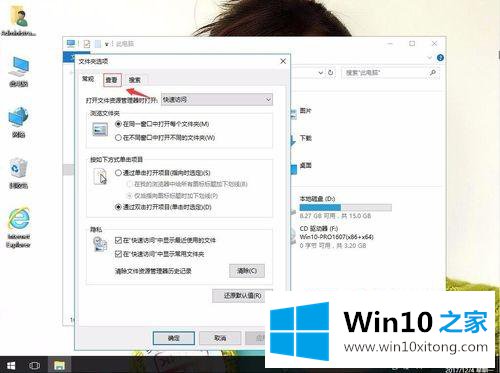The image size is (500, 373).
Task: Click the 取消 button
Action: tap(220, 338)
